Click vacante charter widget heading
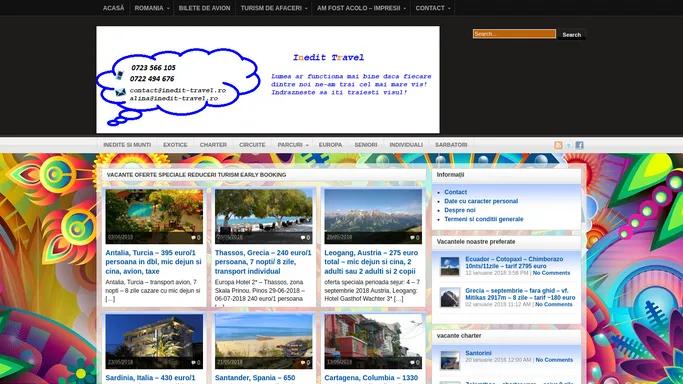The image size is (683, 384). click(459, 336)
